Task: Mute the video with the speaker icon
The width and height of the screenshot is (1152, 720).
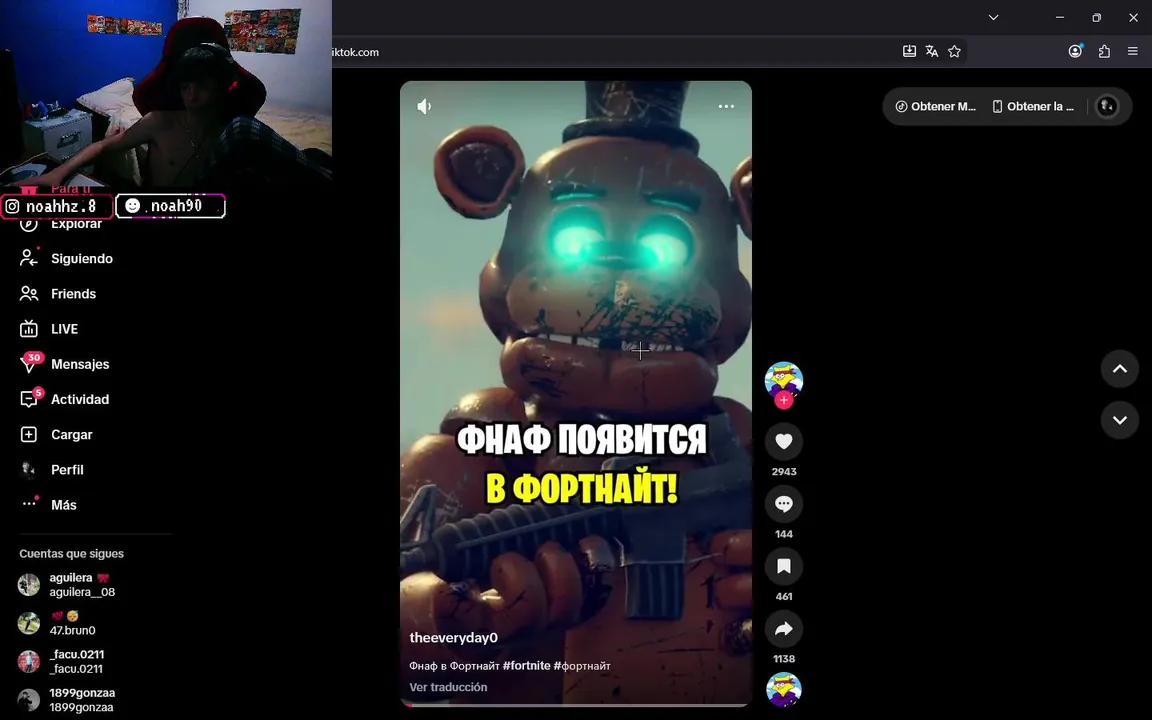Action: [425, 107]
